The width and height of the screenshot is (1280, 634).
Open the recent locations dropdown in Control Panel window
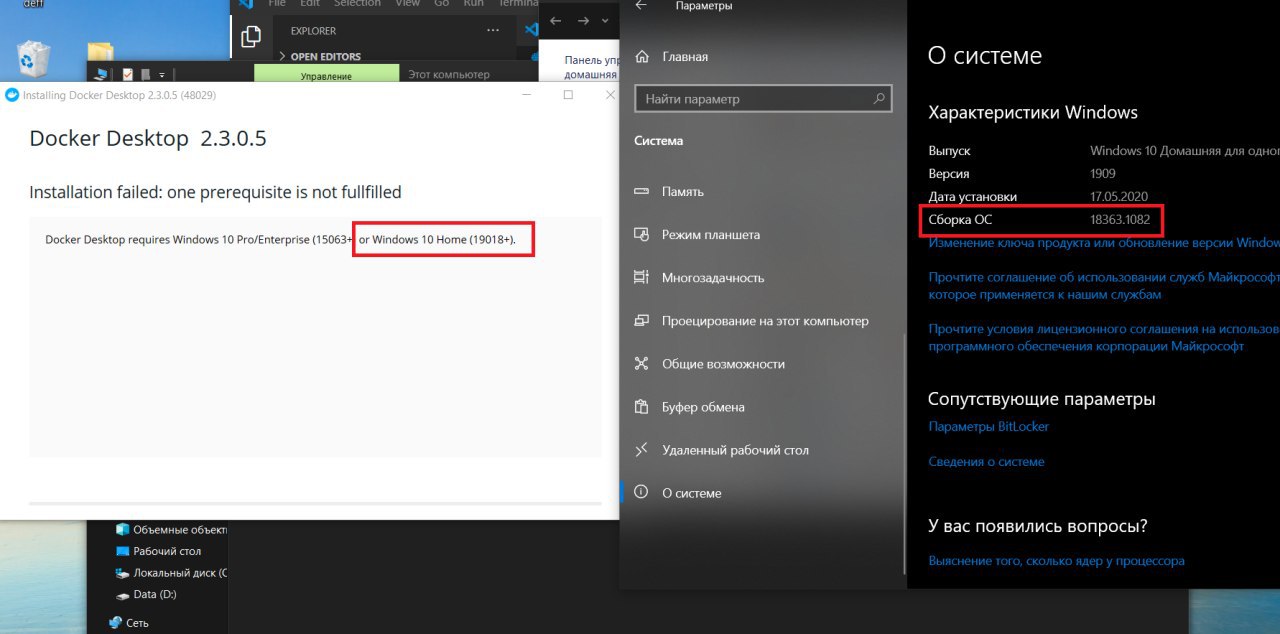pos(606,22)
